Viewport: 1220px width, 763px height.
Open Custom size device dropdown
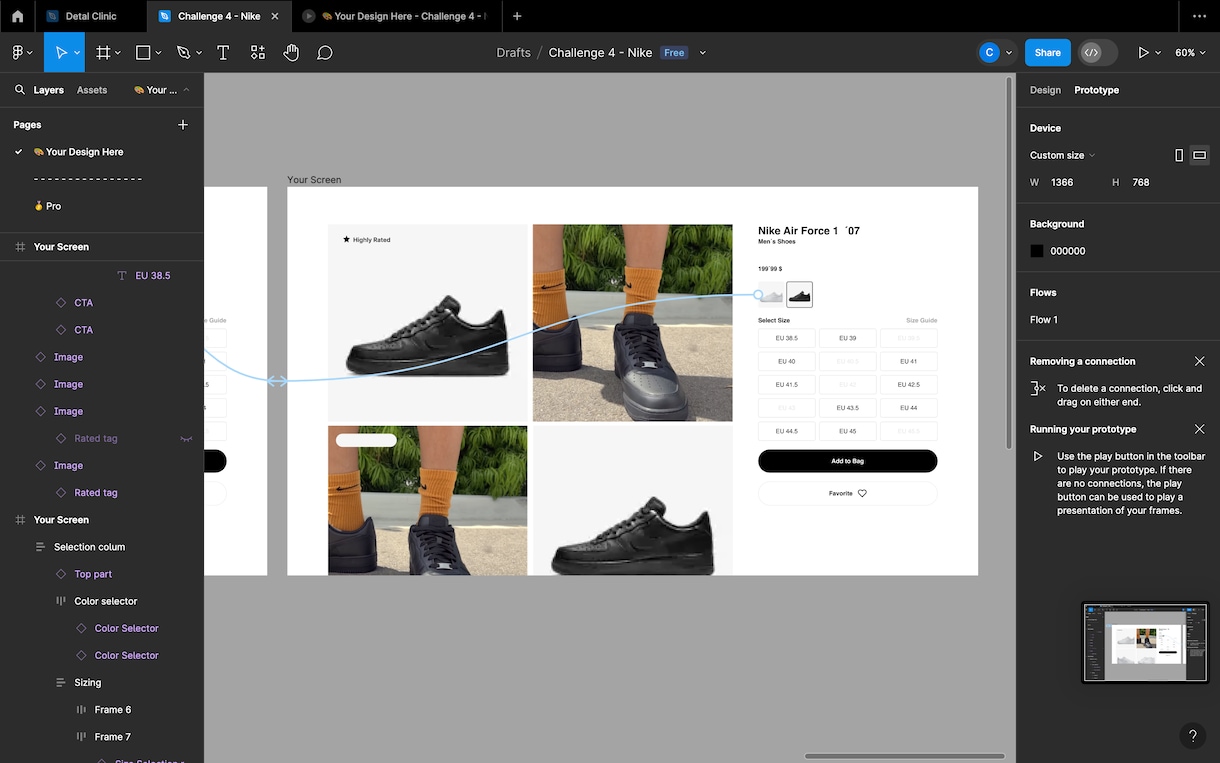(1062, 155)
